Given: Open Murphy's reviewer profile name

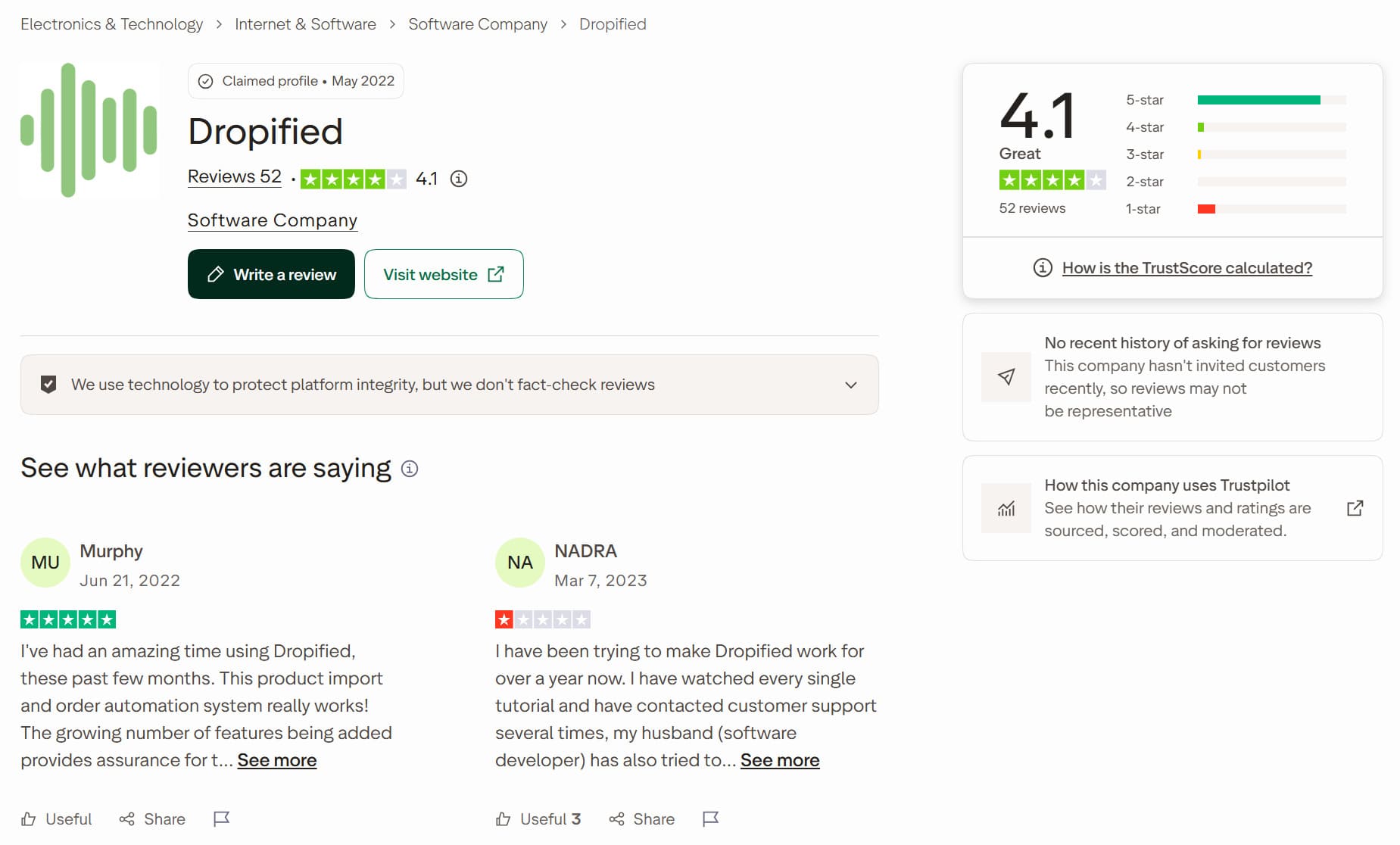Looking at the screenshot, I should pos(111,551).
